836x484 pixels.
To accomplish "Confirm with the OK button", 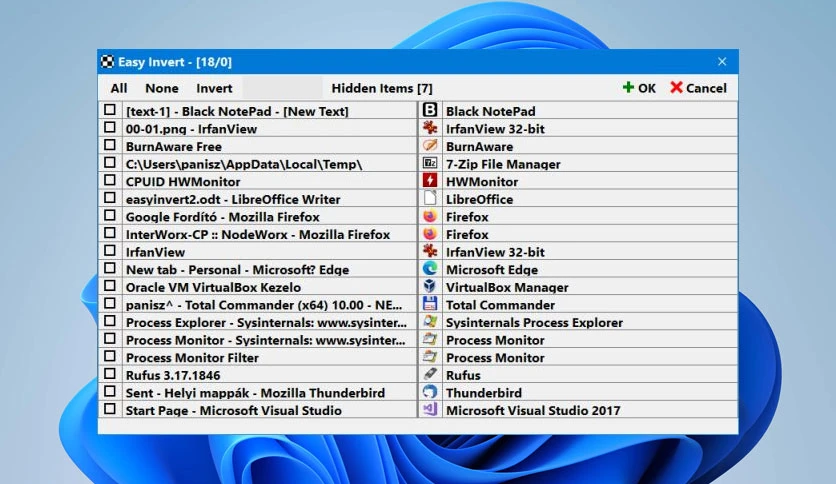I will (639, 88).
